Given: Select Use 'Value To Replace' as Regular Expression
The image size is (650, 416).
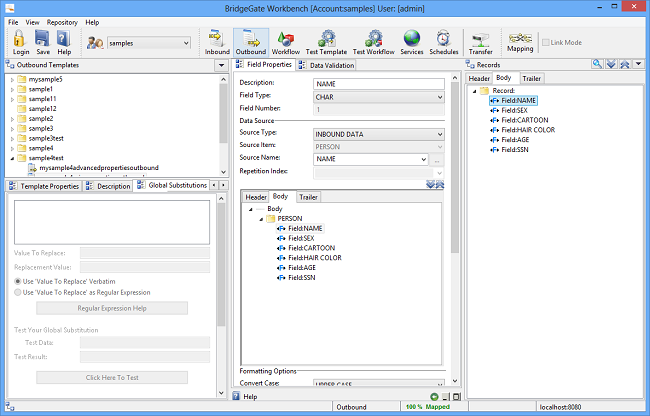Looking at the screenshot, I should click(x=18, y=292).
